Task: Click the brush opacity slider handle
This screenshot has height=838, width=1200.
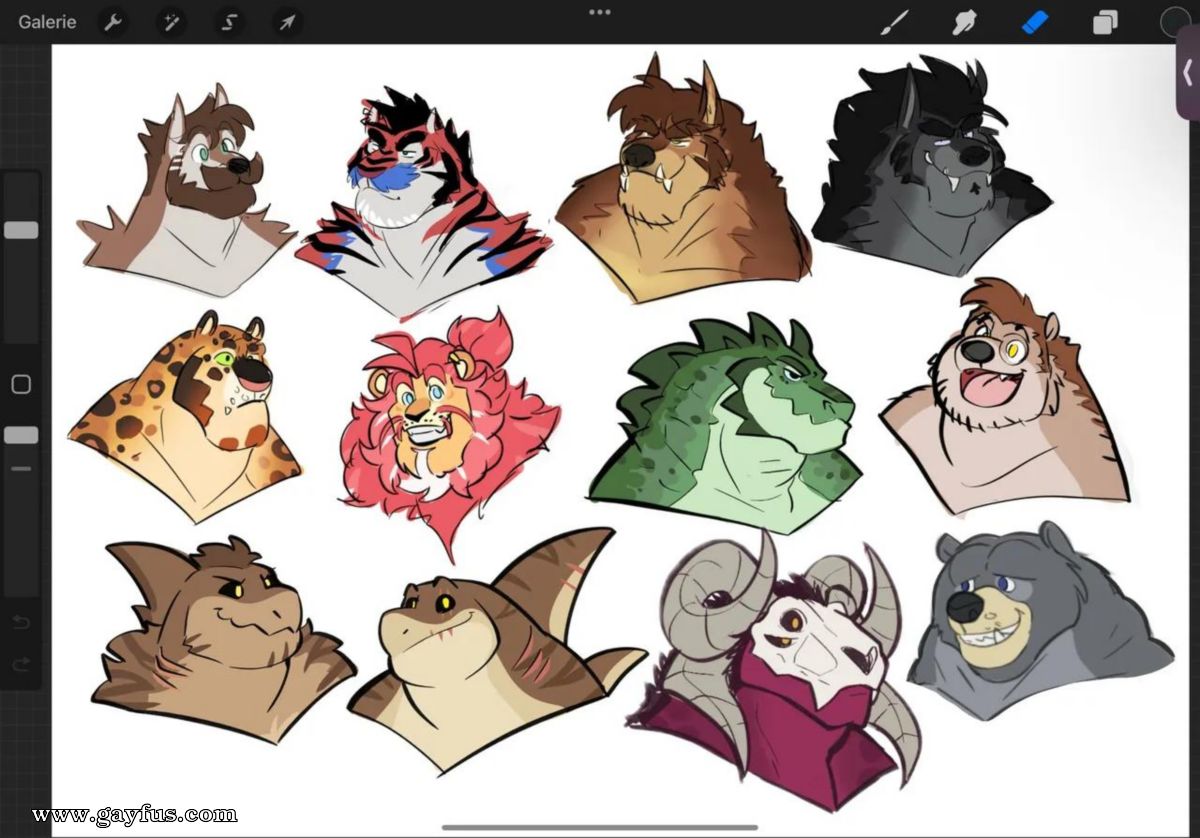Action: [x=21, y=435]
